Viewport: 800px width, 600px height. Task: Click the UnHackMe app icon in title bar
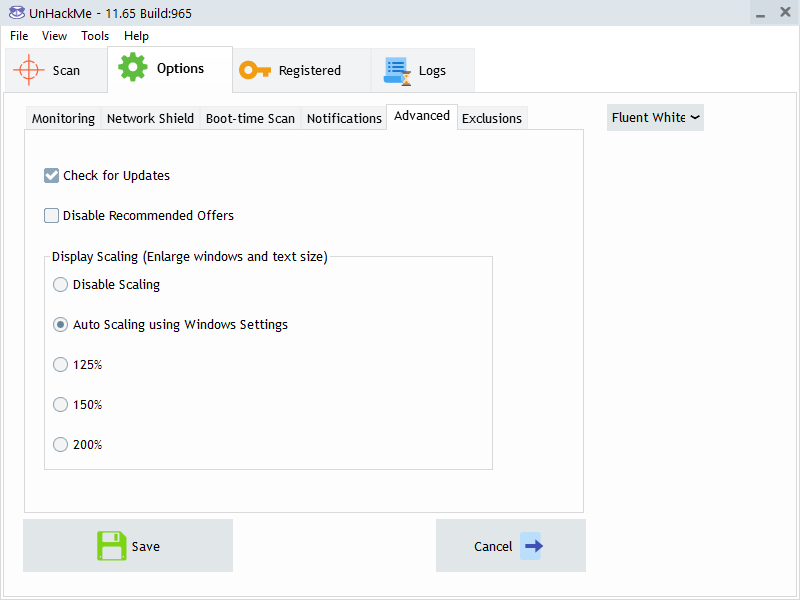(x=15, y=13)
